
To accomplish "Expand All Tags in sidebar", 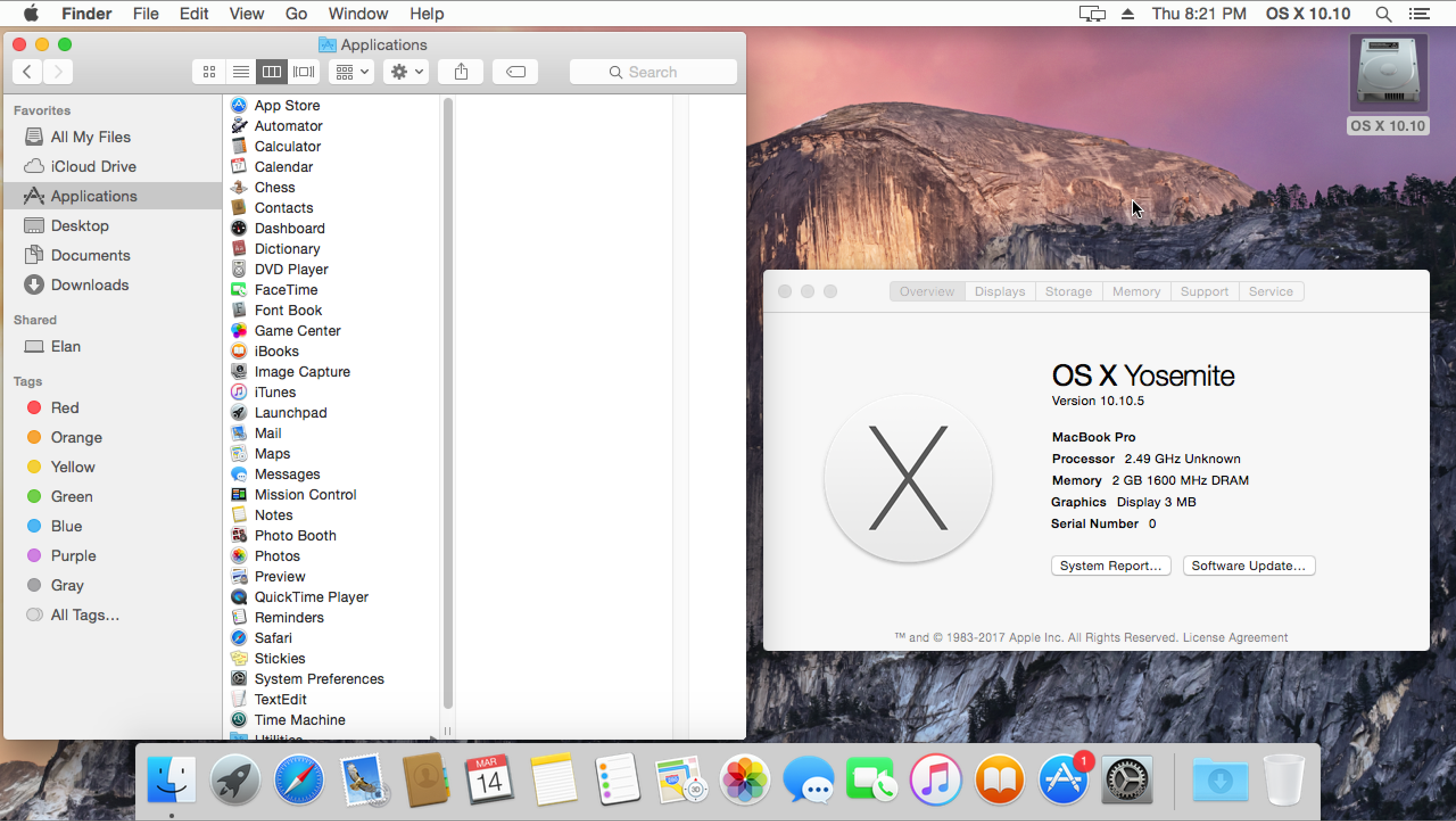I will click(84, 615).
